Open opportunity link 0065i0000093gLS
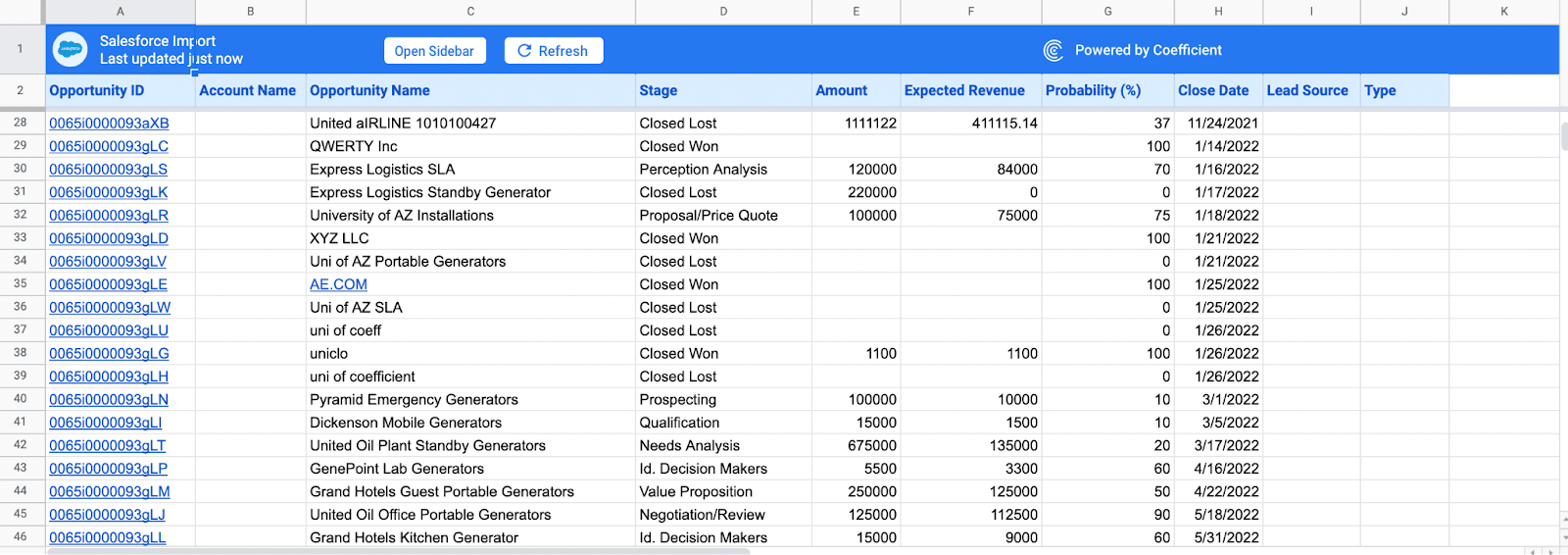The height and width of the screenshot is (555, 1568). click(x=108, y=170)
